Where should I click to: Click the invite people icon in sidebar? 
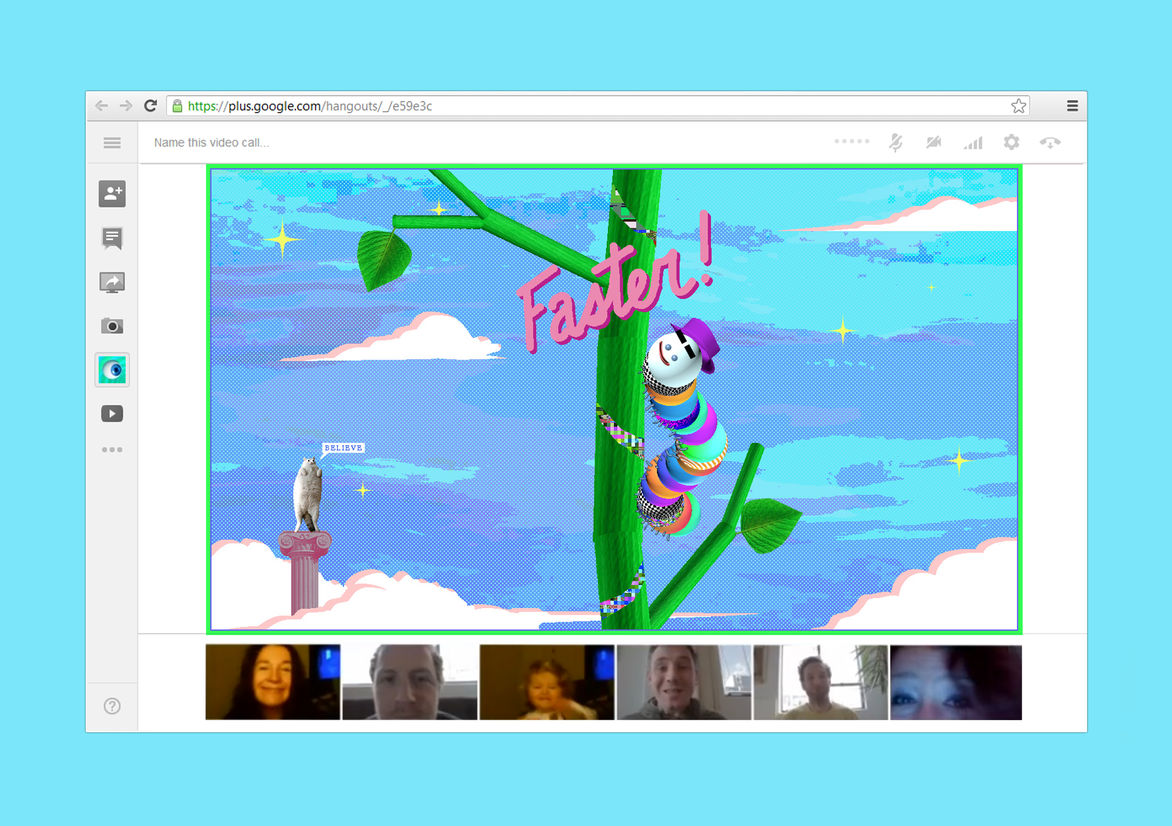point(112,194)
